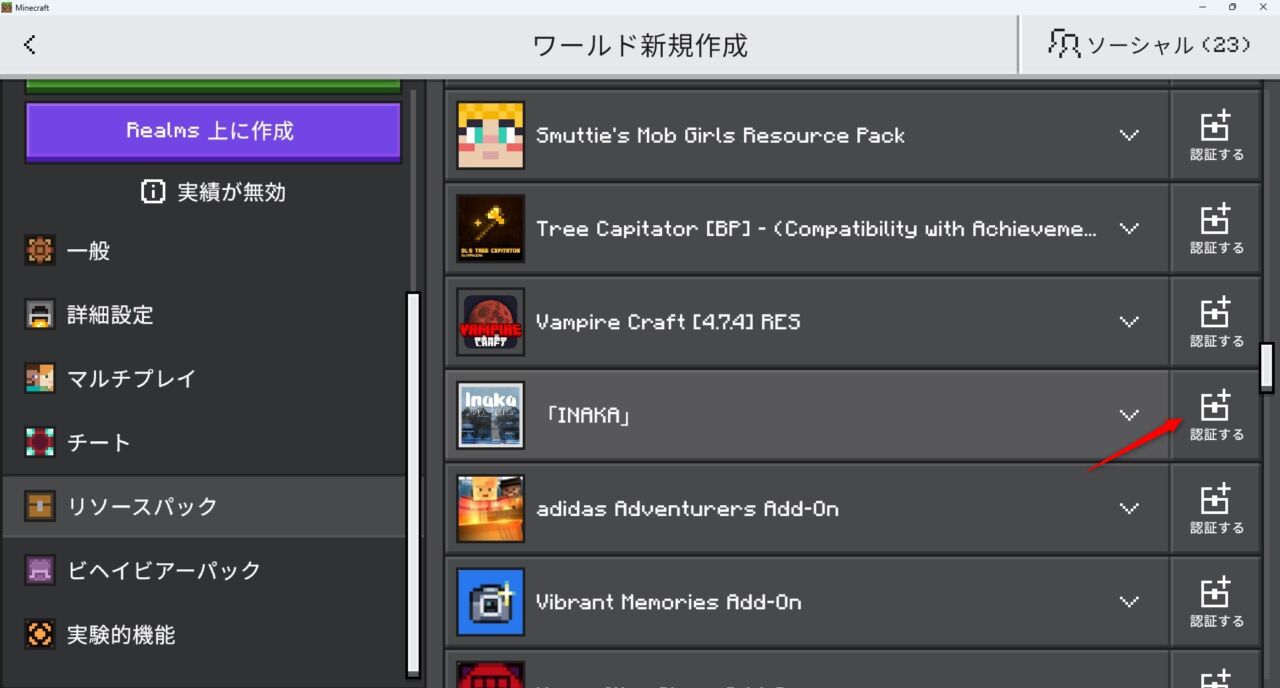Select the リソースパック tab
The width and height of the screenshot is (1280, 688).
coord(204,507)
